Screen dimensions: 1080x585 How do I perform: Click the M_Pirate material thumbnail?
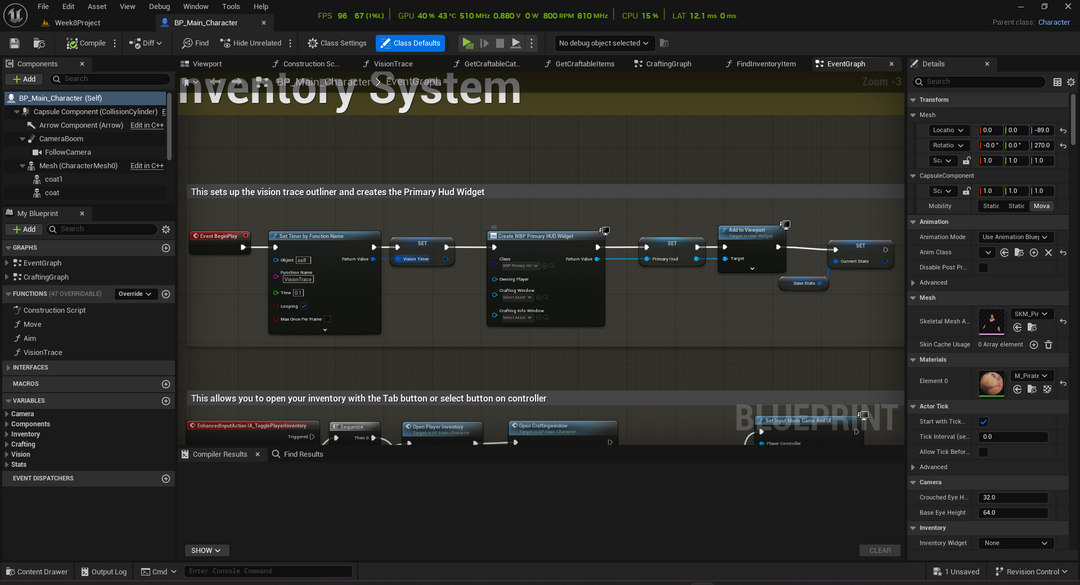point(991,382)
